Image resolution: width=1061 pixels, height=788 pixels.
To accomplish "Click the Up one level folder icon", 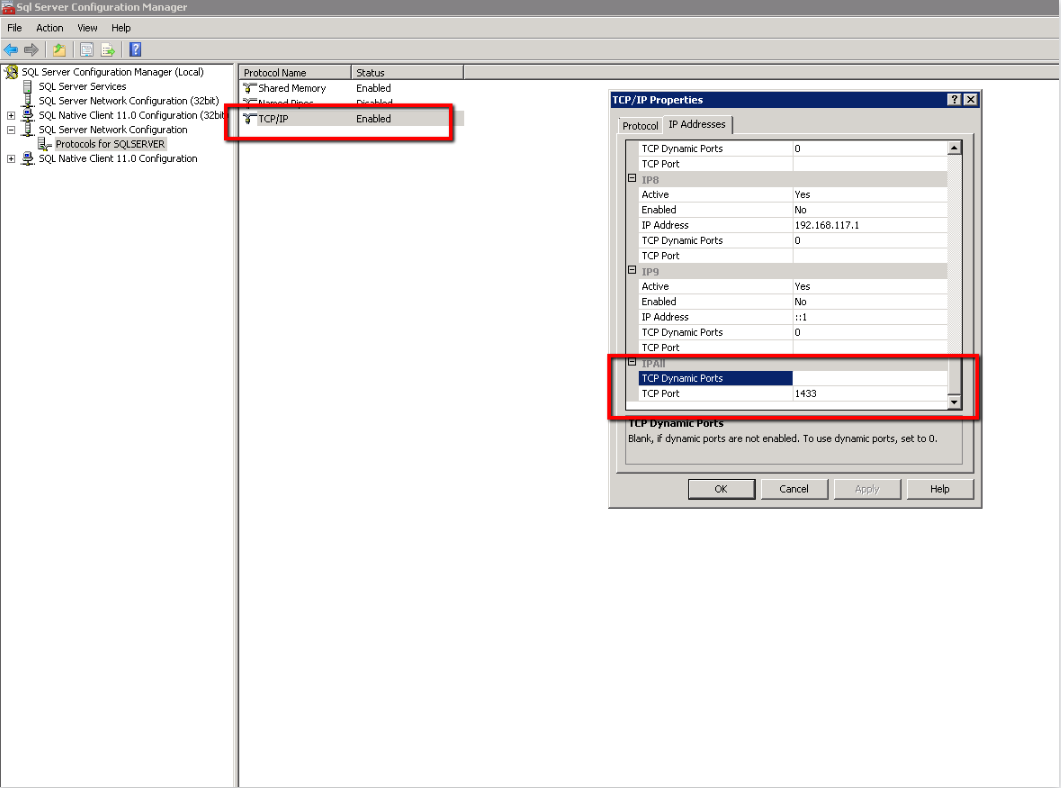I will tap(59, 49).
